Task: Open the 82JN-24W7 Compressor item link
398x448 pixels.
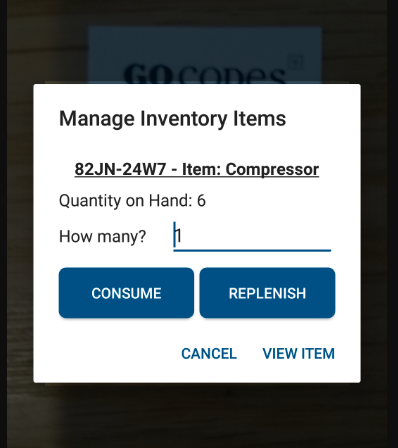Action: (197, 169)
